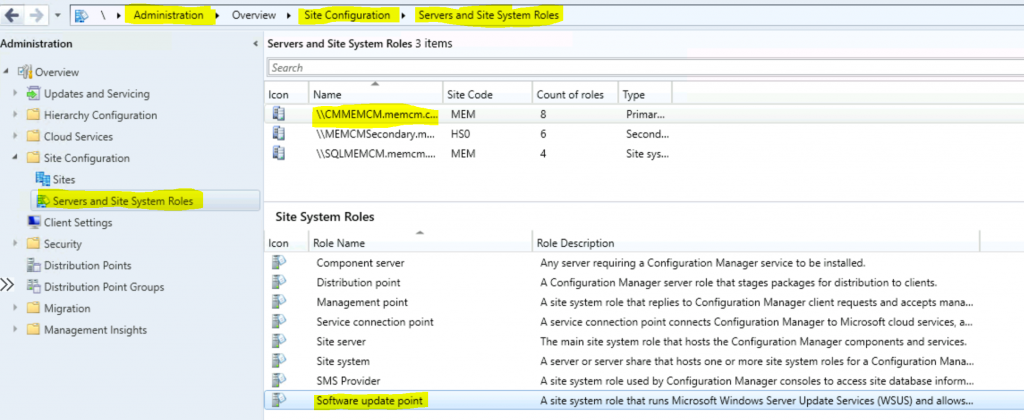
Task: Click the Security folder icon
Action: point(33,244)
